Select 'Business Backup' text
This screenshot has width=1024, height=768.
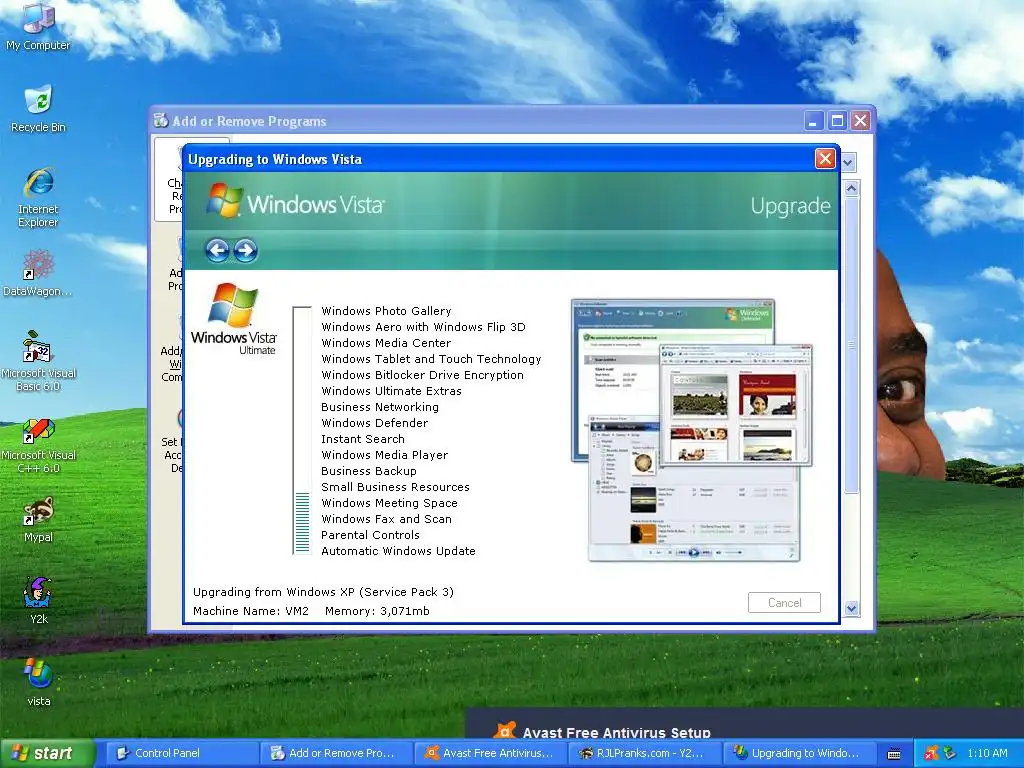coord(369,471)
